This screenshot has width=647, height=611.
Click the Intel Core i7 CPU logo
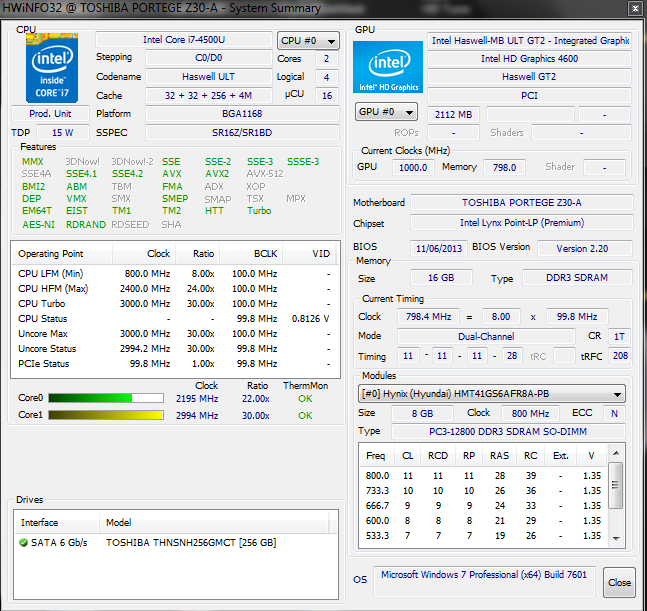pos(52,68)
